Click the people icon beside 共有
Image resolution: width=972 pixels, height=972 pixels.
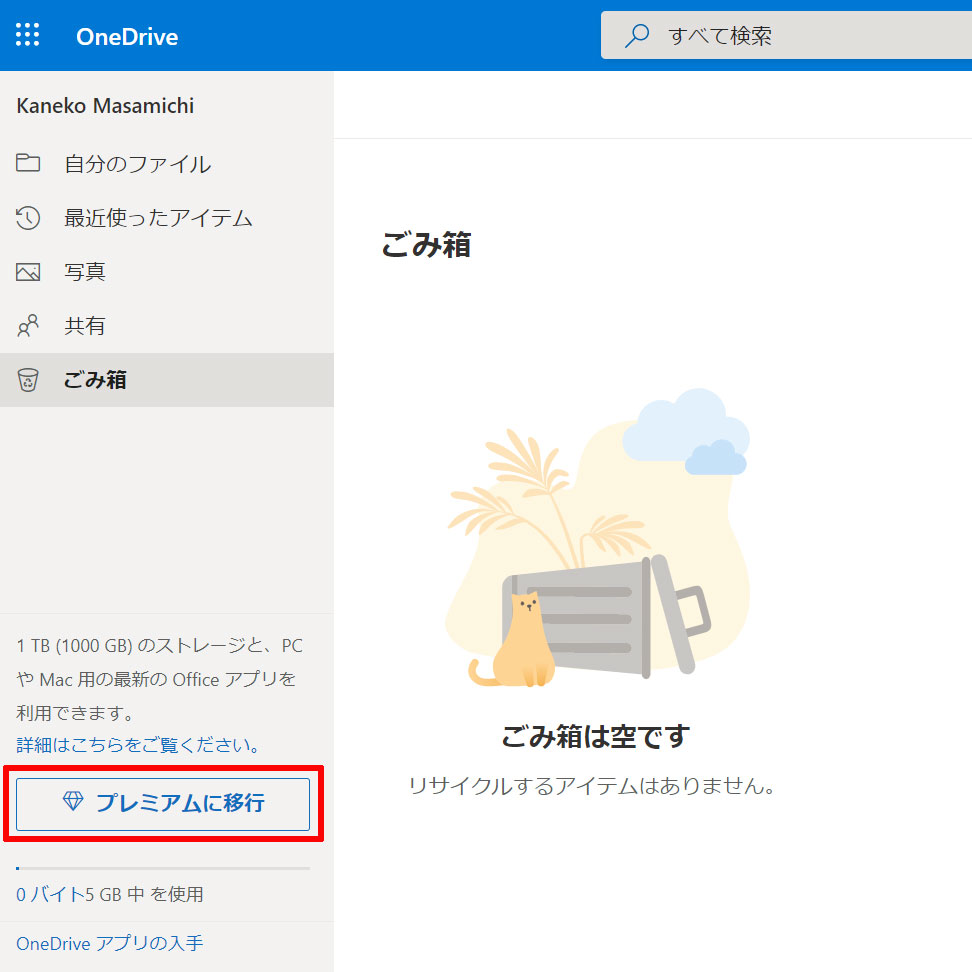[x=28, y=325]
